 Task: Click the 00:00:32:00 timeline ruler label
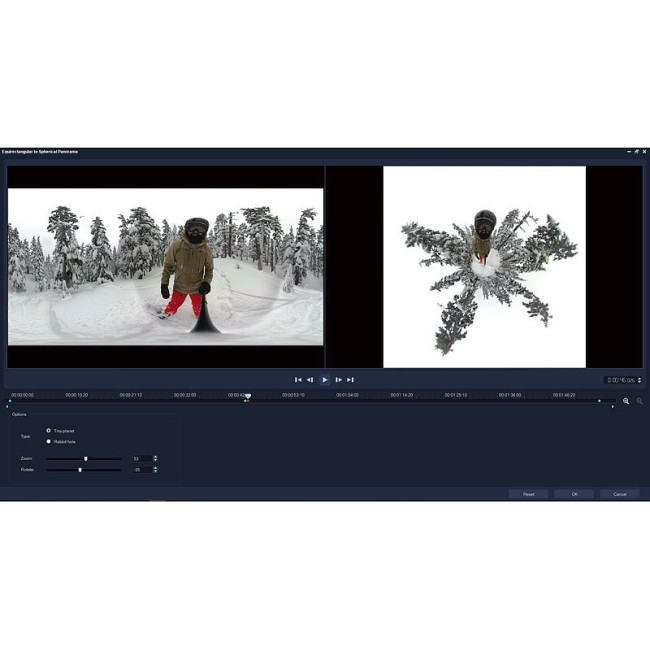click(185, 395)
